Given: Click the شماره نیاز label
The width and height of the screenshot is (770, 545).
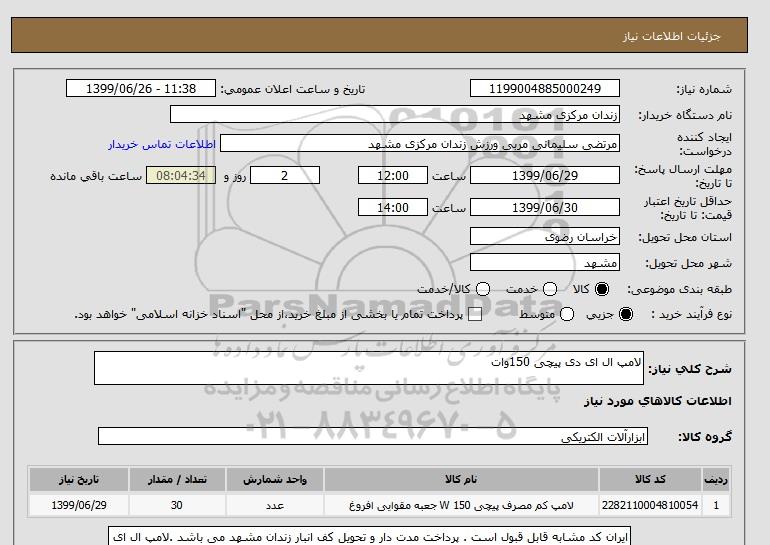Looking at the screenshot, I should pyautogui.click(x=704, y=89).
